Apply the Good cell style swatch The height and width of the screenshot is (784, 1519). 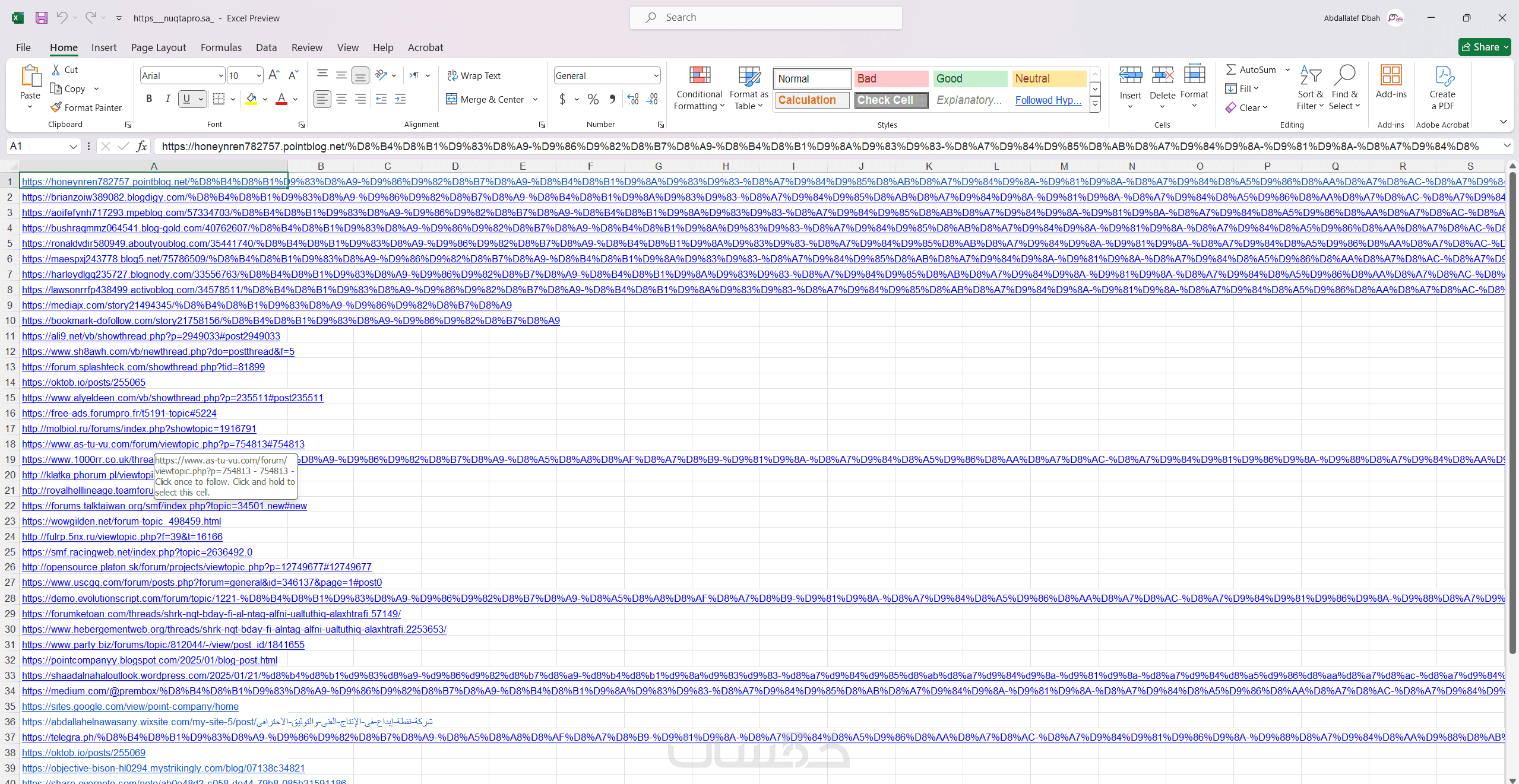click(969, 78)
